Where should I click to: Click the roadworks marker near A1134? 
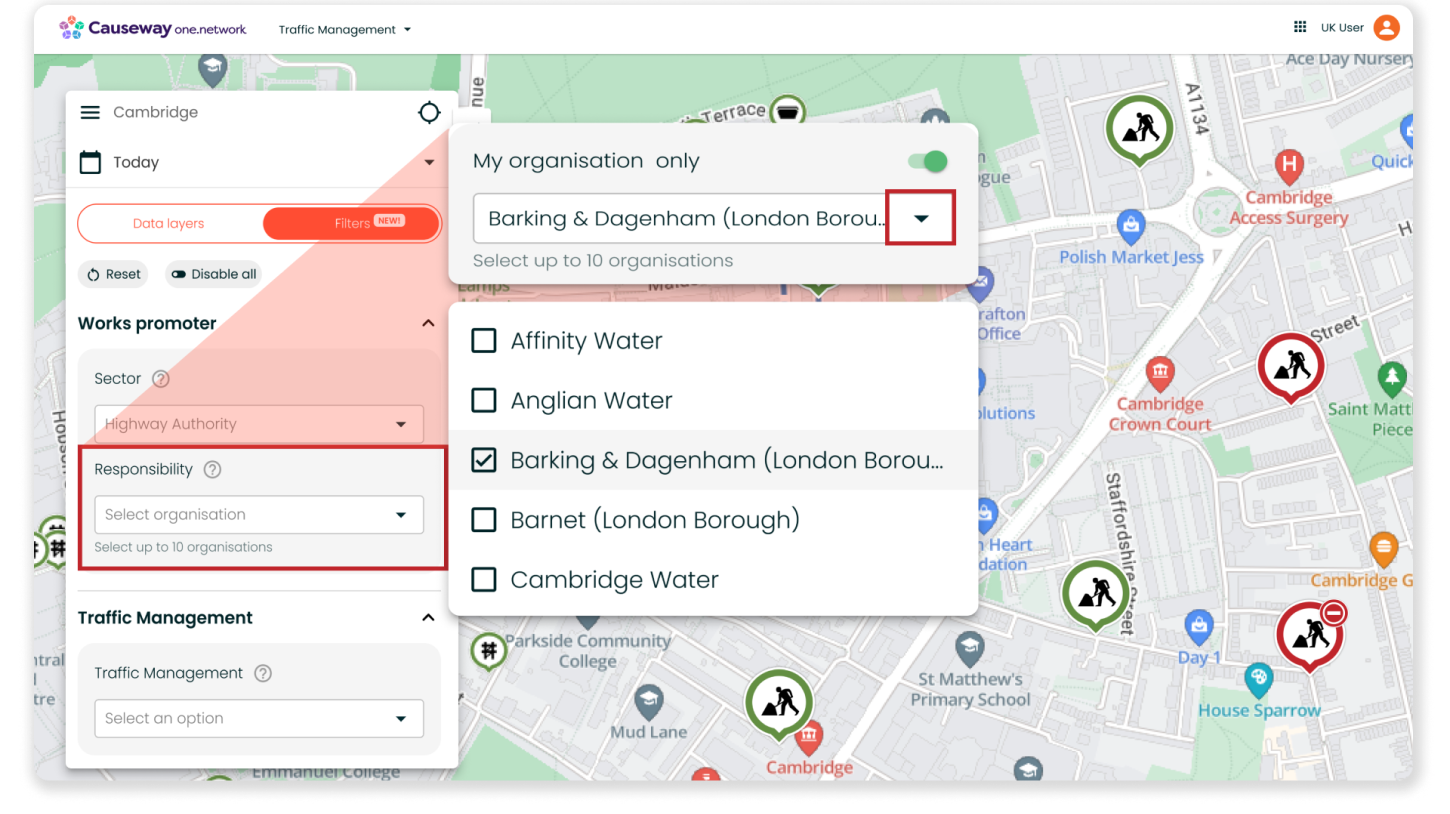click(x=1140, y=131)
